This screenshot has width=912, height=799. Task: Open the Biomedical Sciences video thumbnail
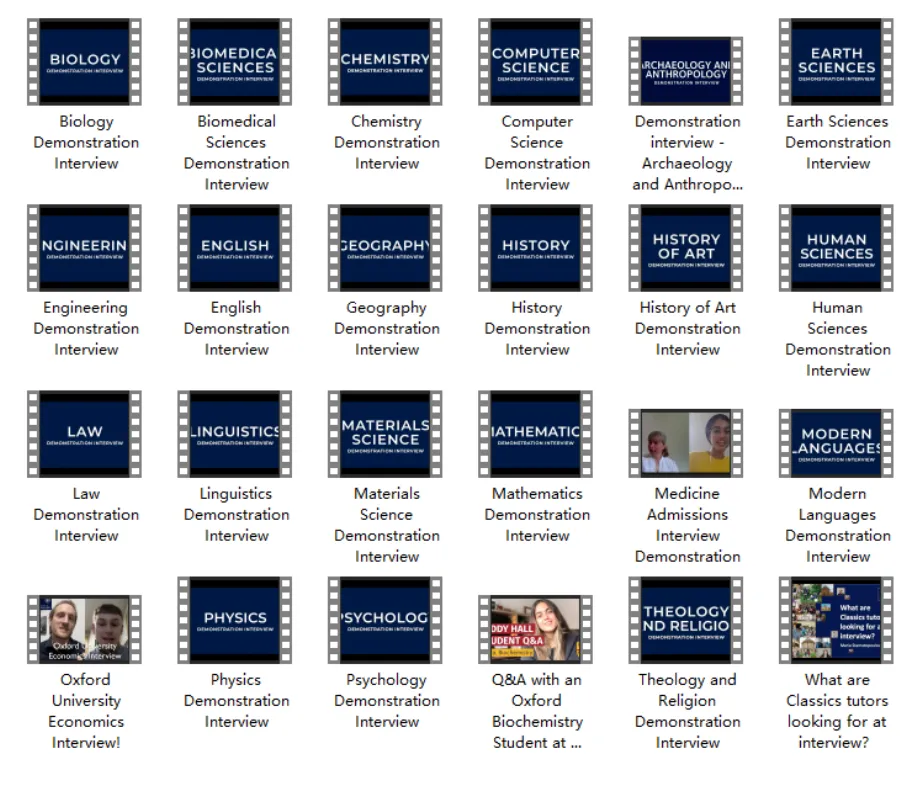coord(235,62)
